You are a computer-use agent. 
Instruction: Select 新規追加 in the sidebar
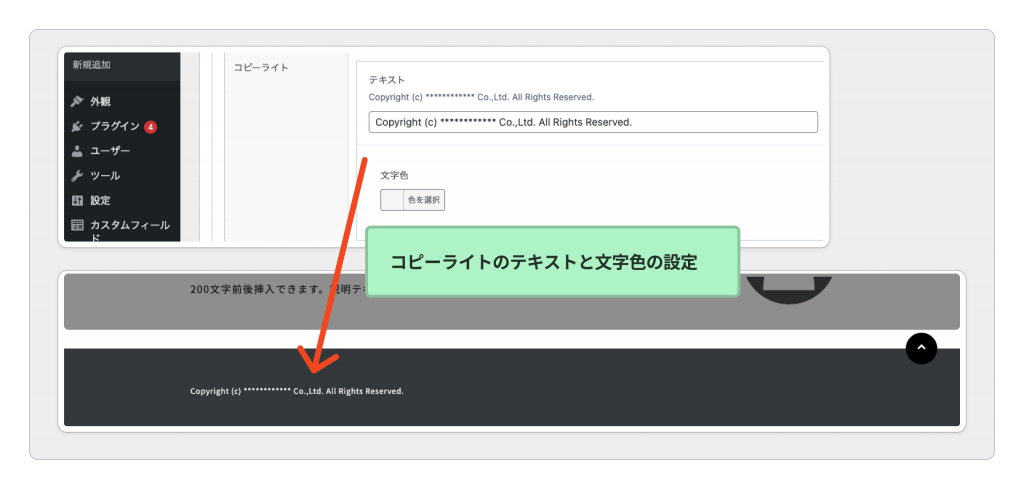coord(91,65)
